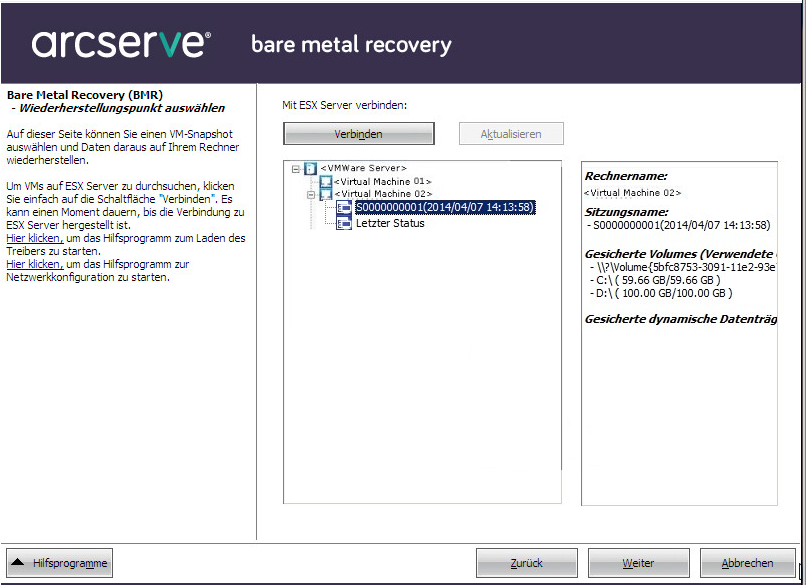Open the network configuration utility link
Image resolution: width=807 pixels, height=585 pixels.
point(34,264)
